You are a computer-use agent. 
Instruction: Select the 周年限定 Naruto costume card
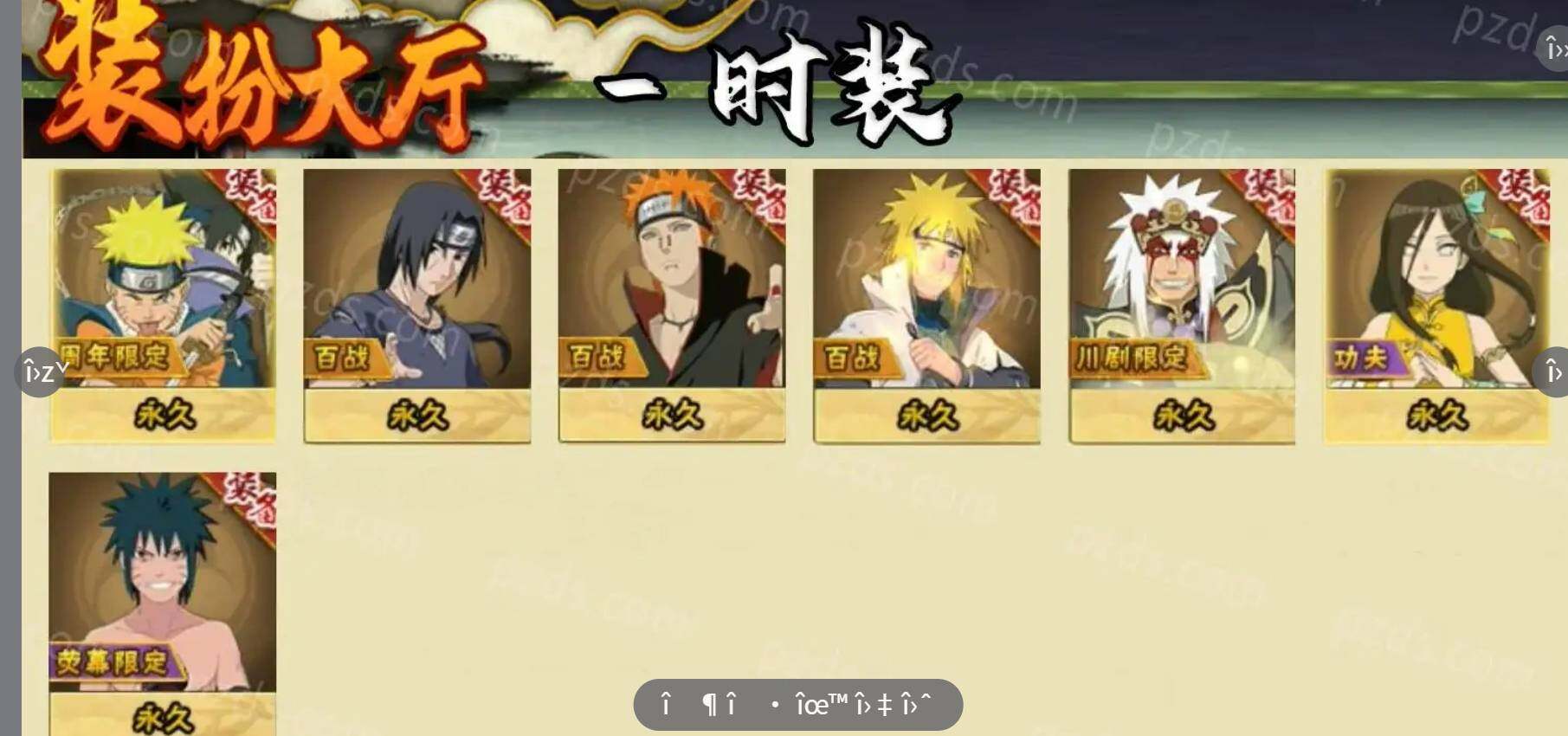click(163, 305)
